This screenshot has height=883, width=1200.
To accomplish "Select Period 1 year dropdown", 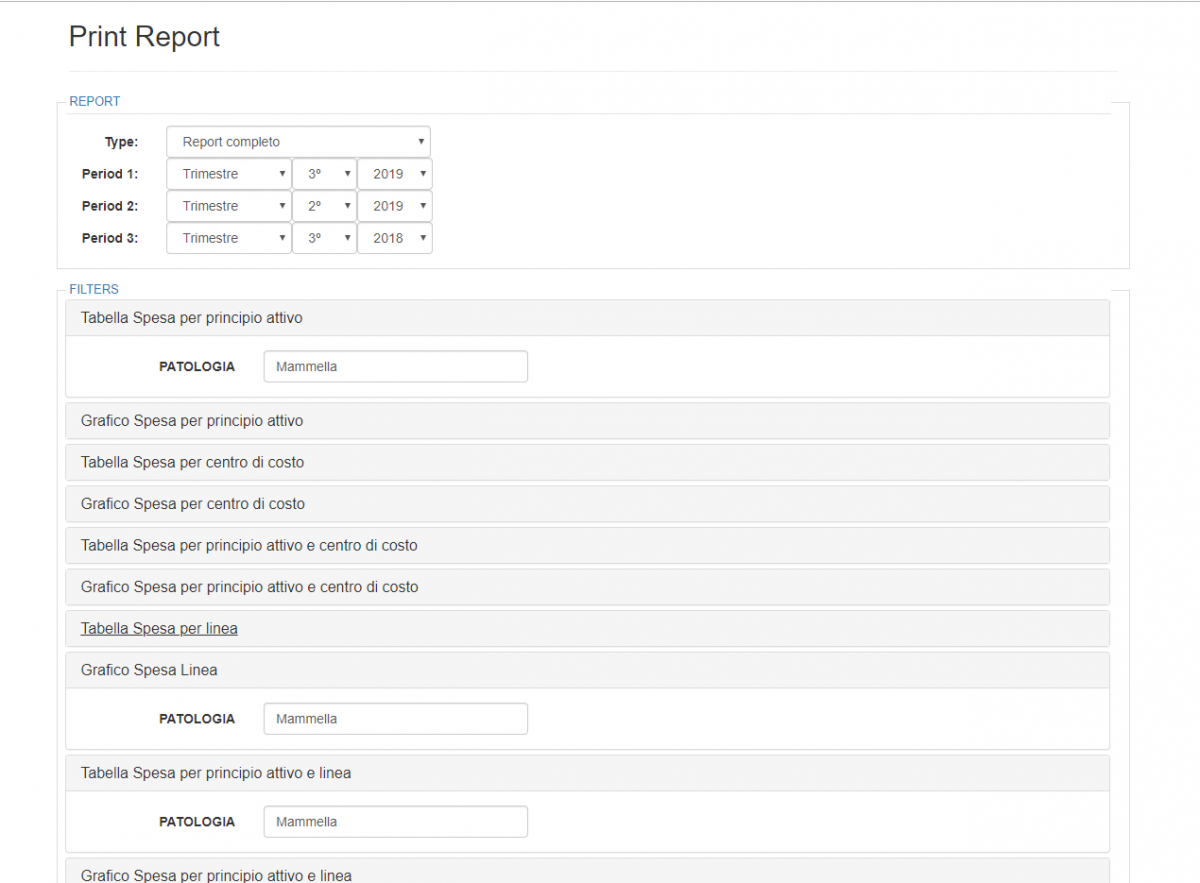I will (395, 174).
